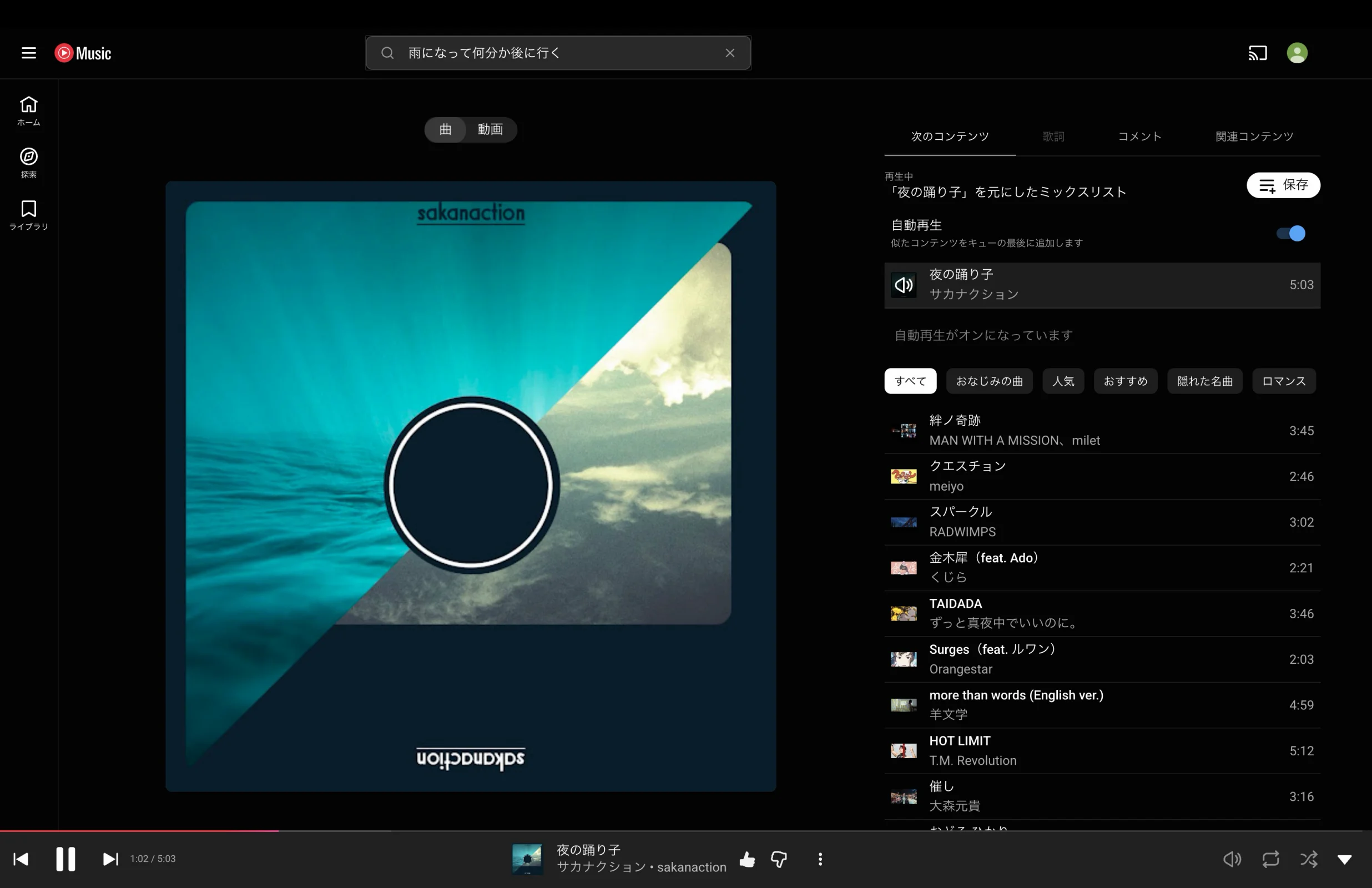This screenshot has height=888, width=1372.
Task: Click ずっと真夜中でいいのに。 artist link
Action: [1003, 623]
